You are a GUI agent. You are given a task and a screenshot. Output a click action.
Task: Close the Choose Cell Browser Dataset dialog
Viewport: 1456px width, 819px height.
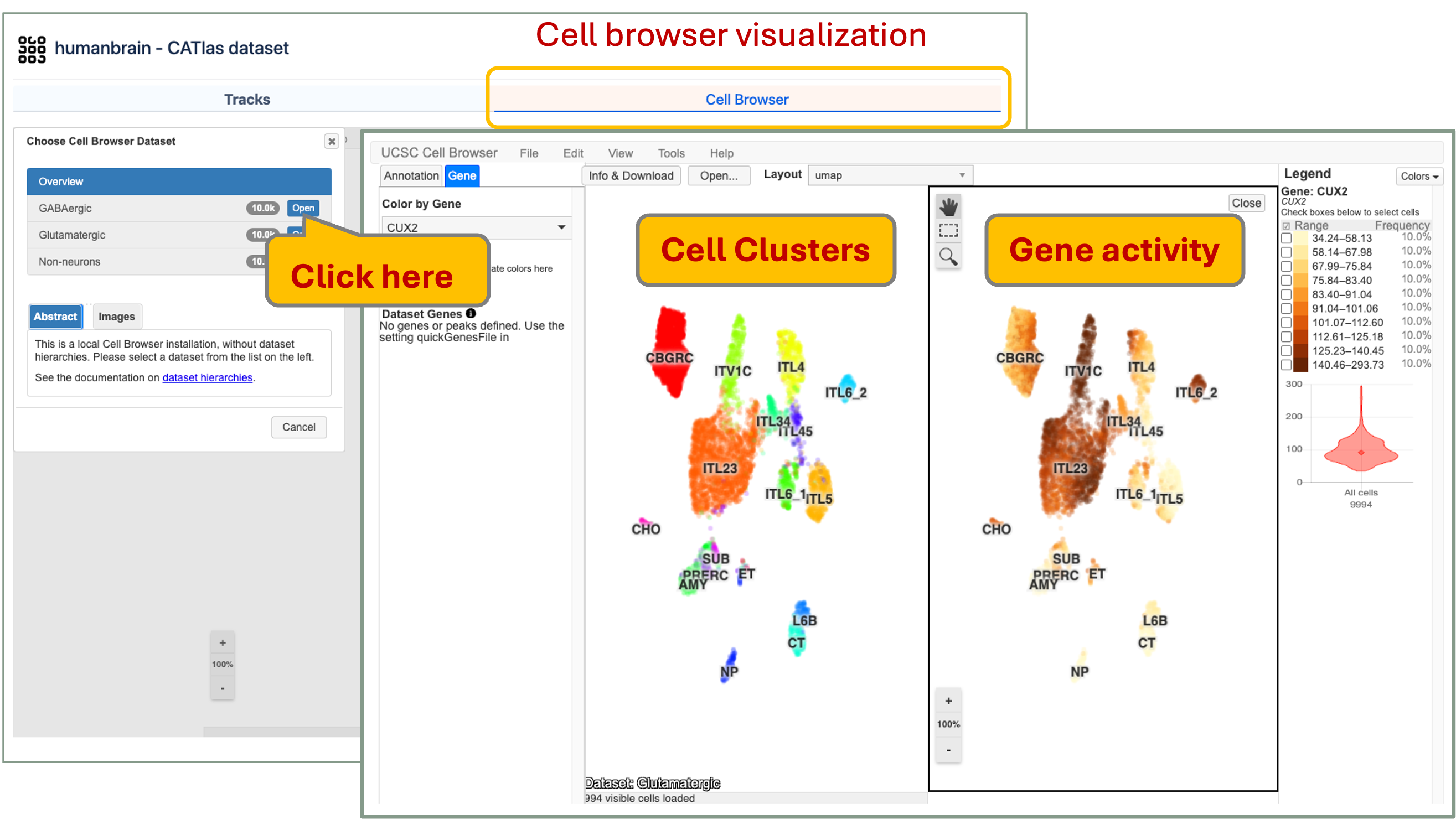click(x=332, y=141)
